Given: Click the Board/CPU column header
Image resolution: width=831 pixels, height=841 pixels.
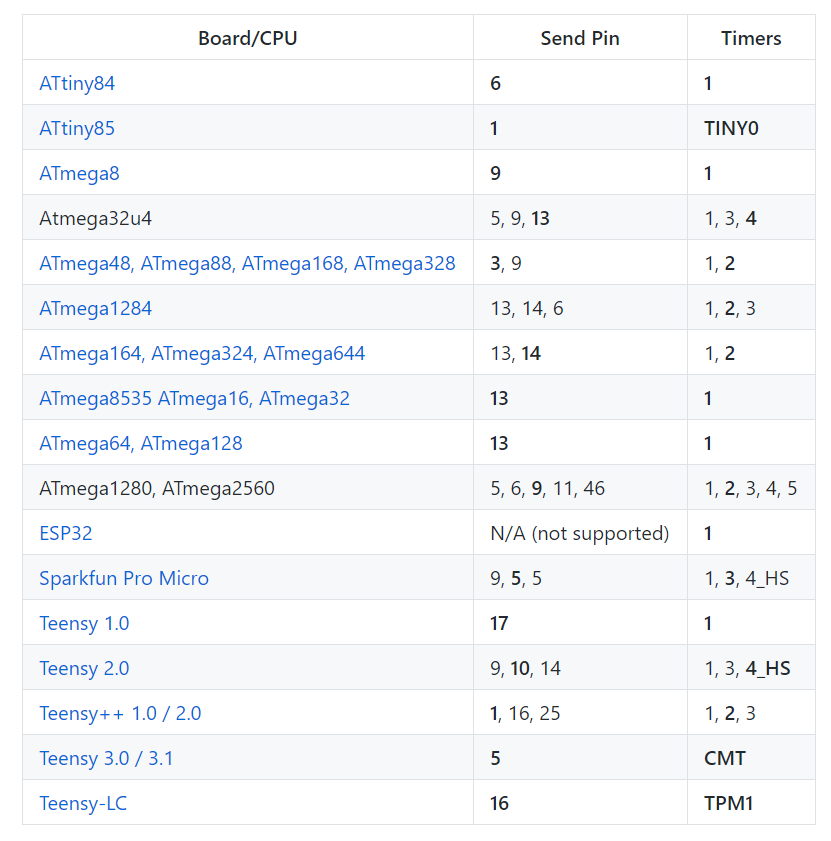Looking at the screenshot, I should 248,39.
